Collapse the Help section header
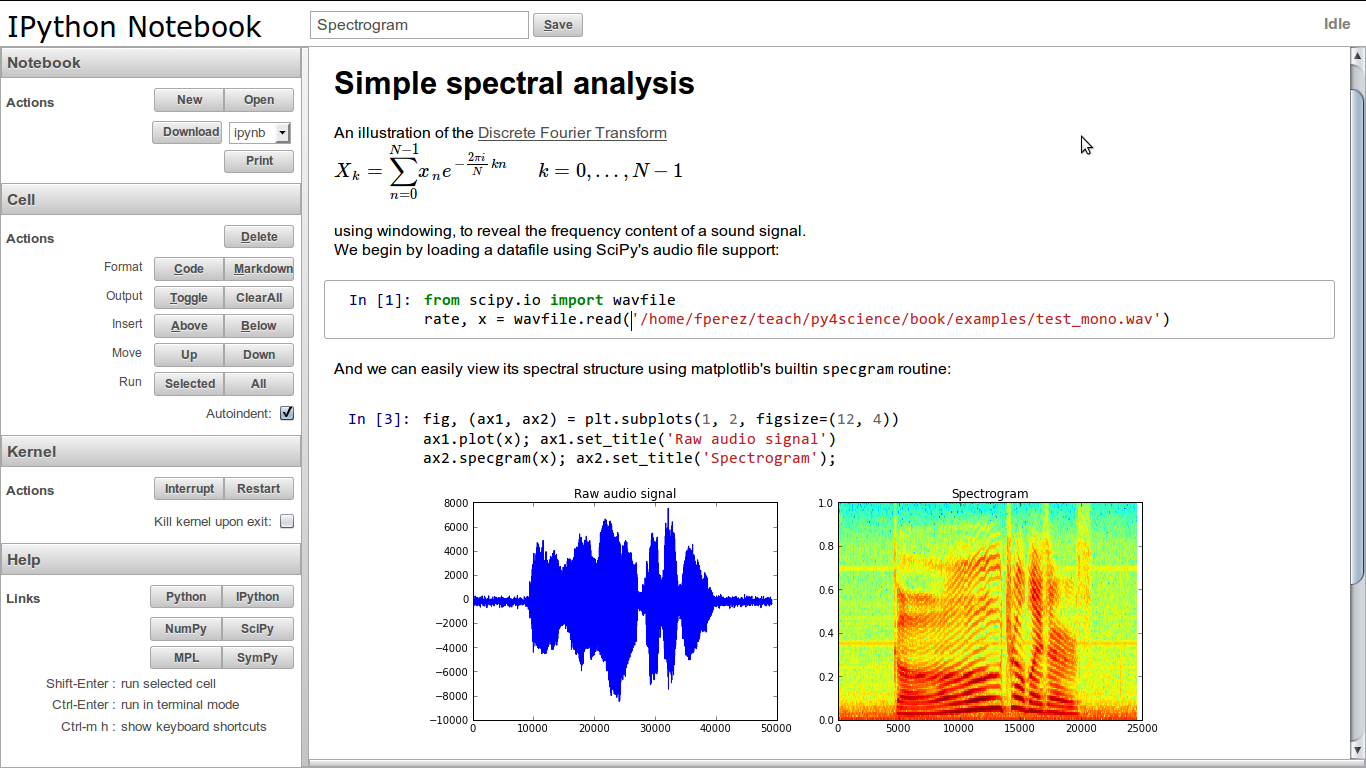The image size is (1366, 768). [150, 560]
